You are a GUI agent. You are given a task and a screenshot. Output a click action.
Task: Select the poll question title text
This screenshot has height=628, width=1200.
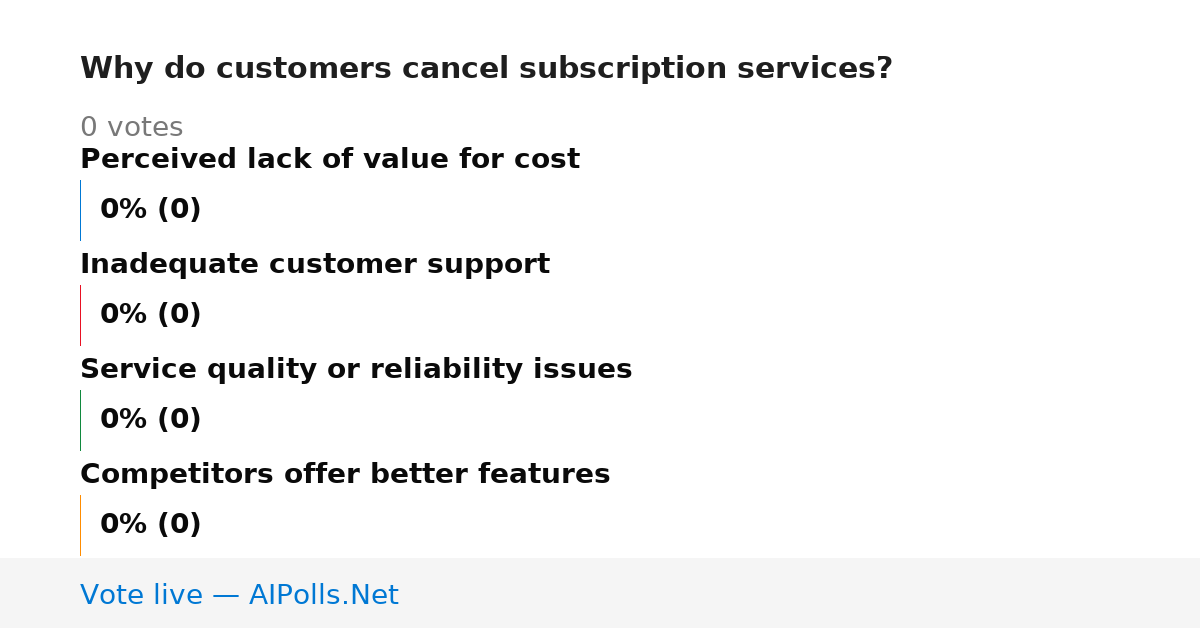click(486, 69)
